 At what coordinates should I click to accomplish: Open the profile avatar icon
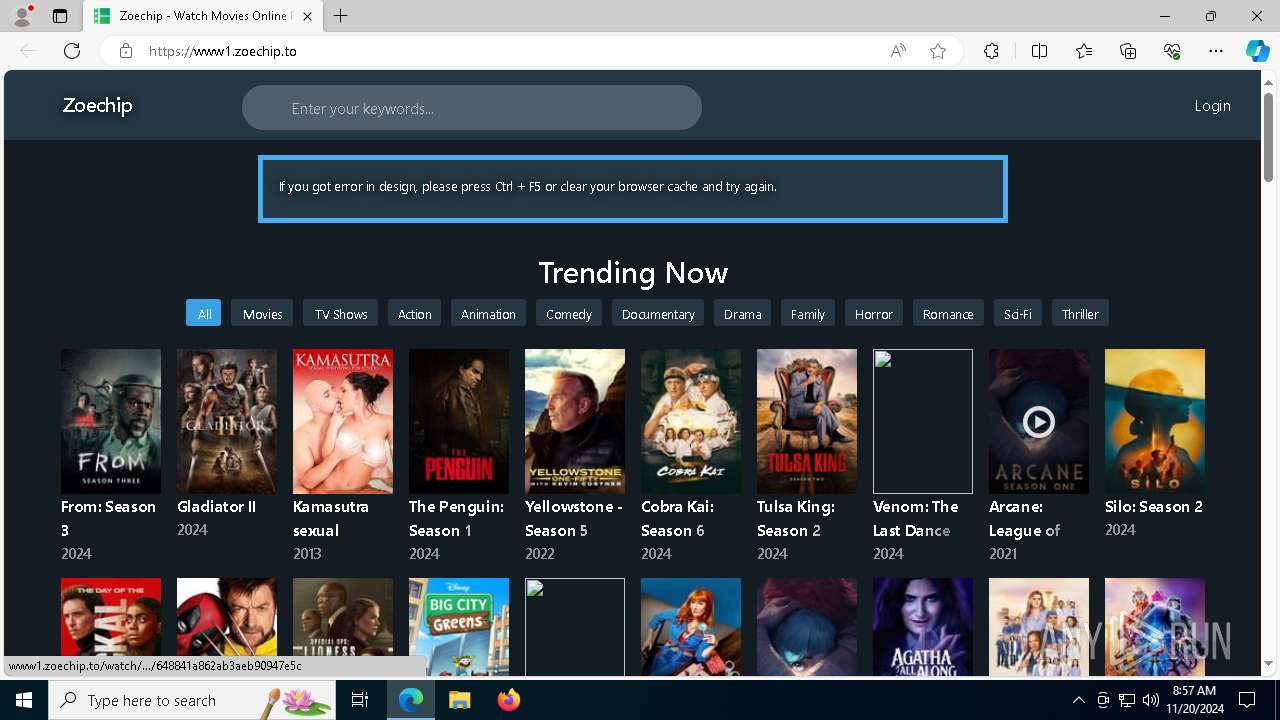[x=22, y=16]
